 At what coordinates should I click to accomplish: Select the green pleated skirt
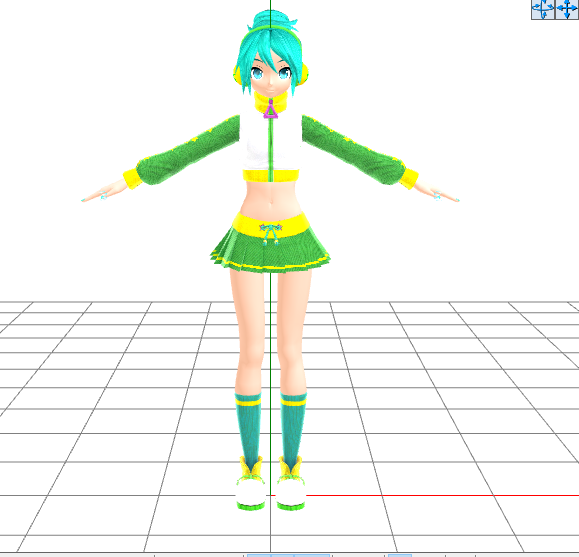point(270,250)
